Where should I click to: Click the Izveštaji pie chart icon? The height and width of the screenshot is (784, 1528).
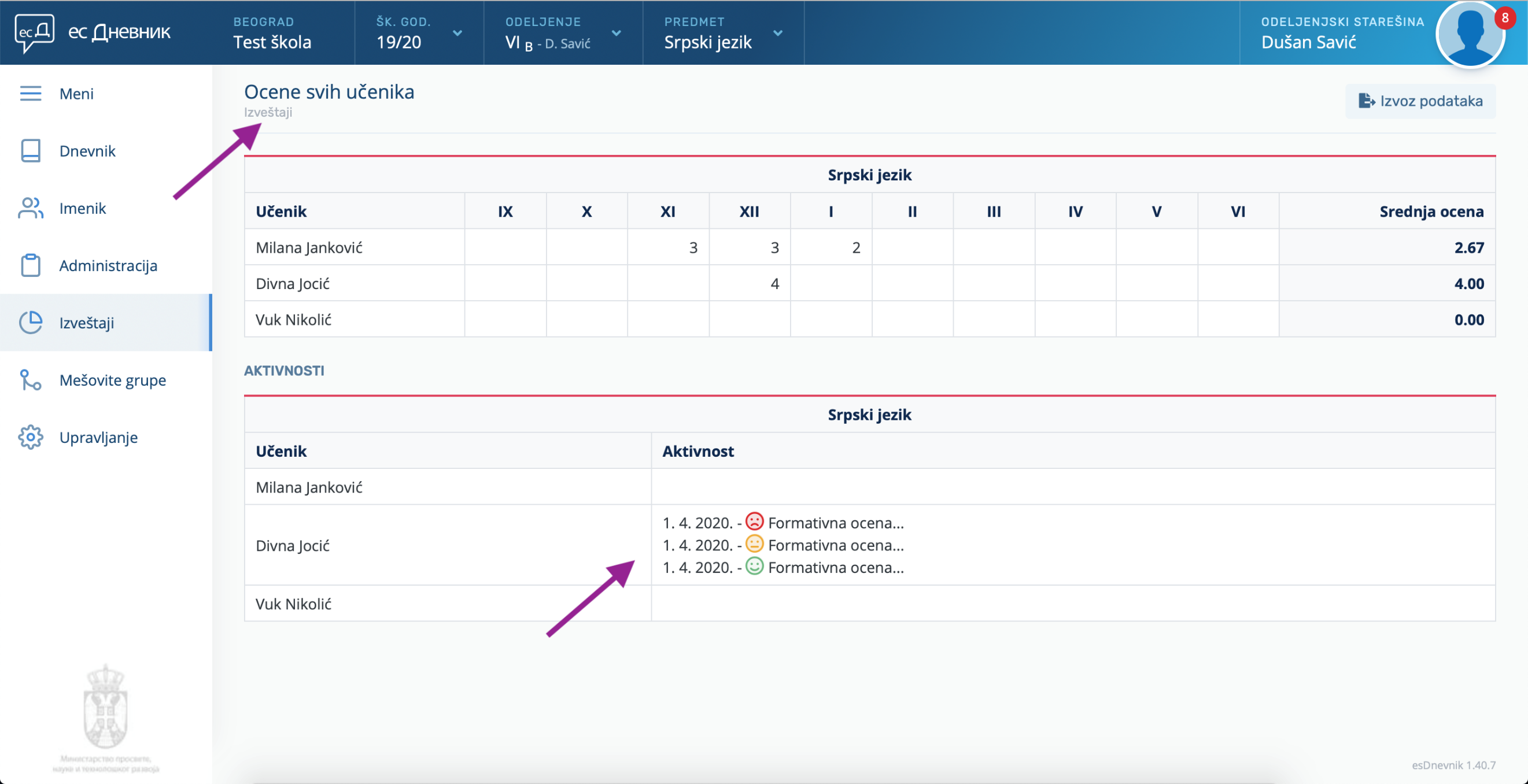pos(30,323)
